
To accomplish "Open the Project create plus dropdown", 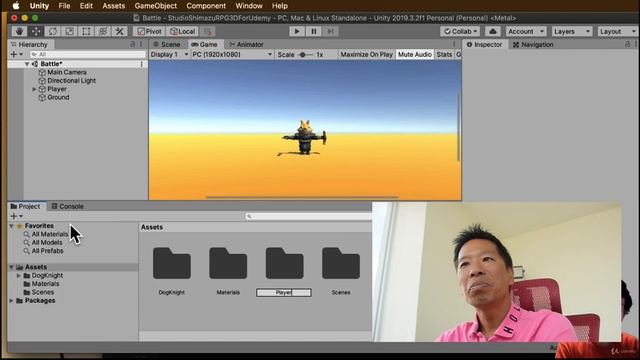I will pyautogui.click(x=16, y=216).
